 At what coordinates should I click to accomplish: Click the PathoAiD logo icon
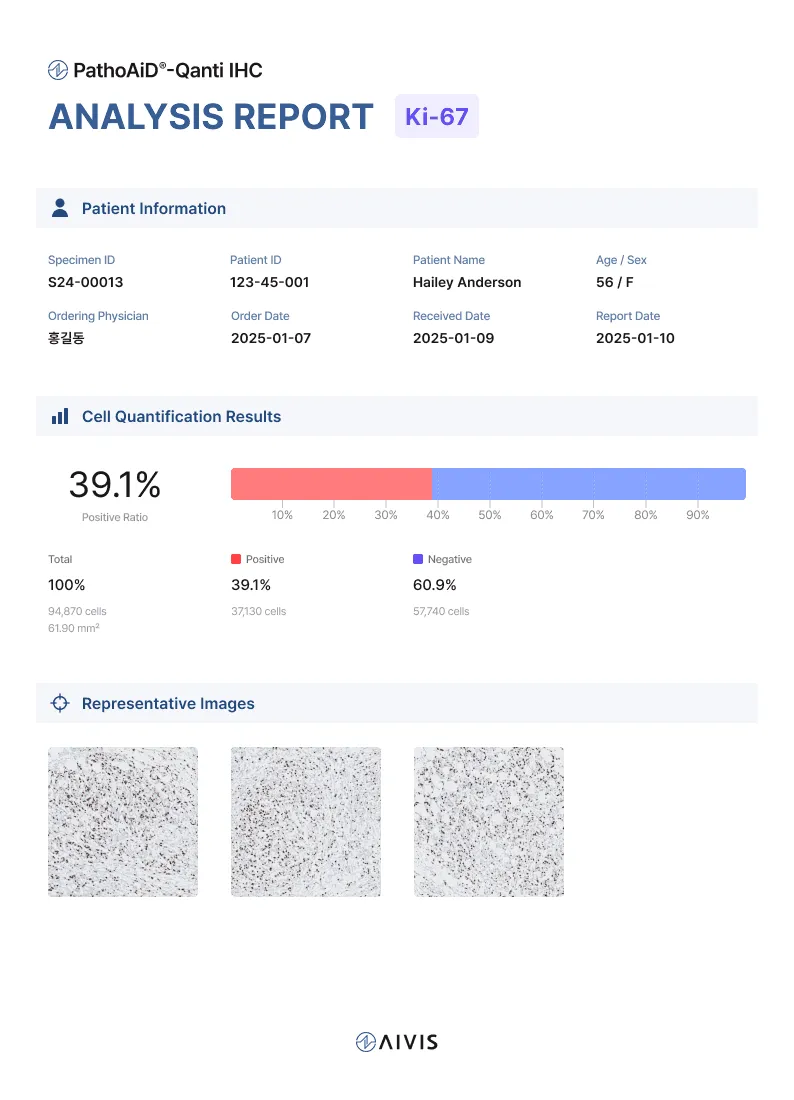tap(58, 70)
